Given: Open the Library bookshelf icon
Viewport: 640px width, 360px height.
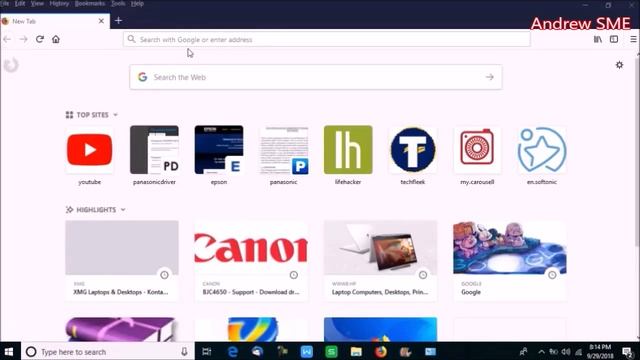Looking at the screenshot, I should tap(598, 39).
